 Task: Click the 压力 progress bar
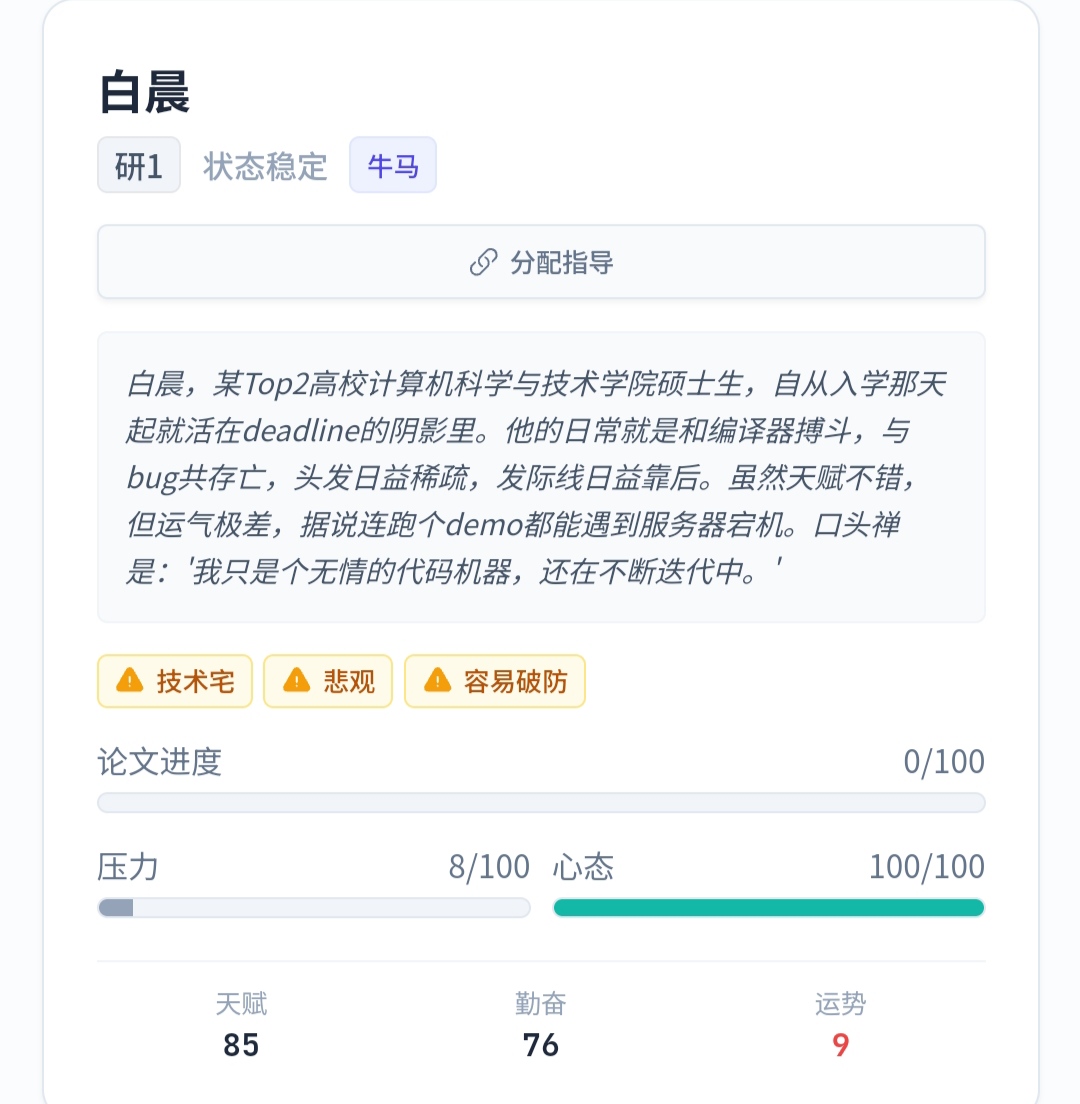(x=313, y=908)
